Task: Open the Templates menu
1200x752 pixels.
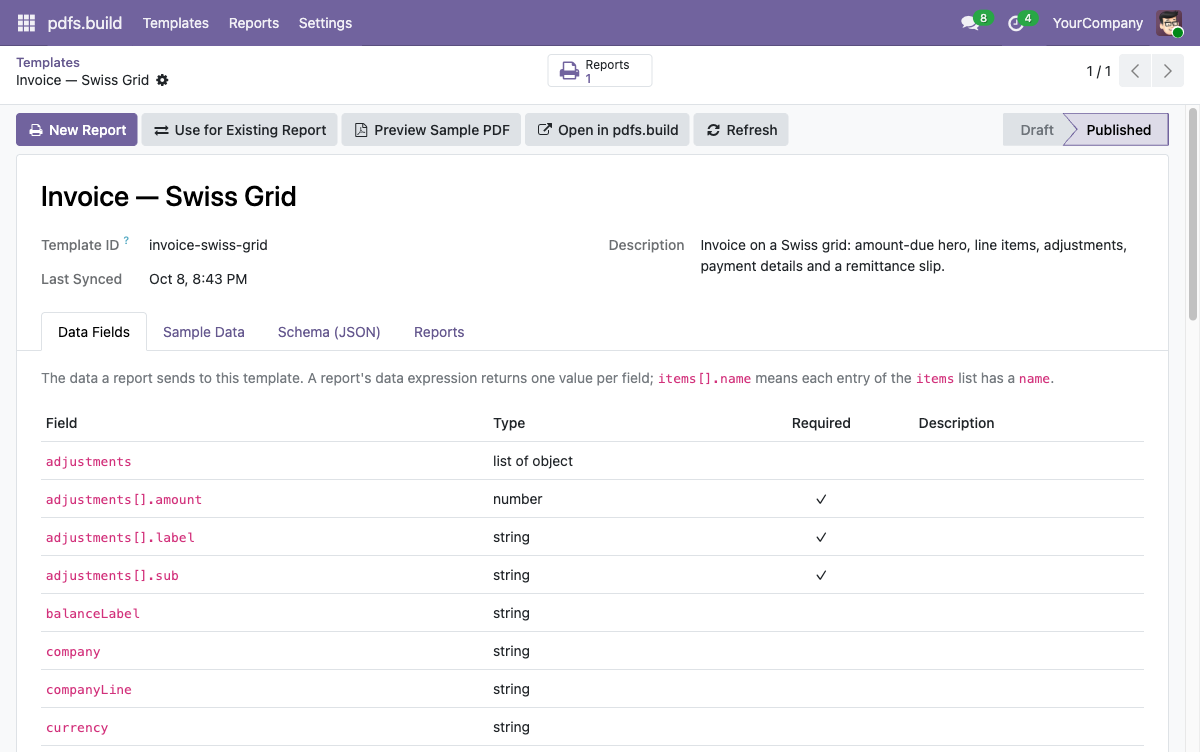Action: (x=176, y=23)
